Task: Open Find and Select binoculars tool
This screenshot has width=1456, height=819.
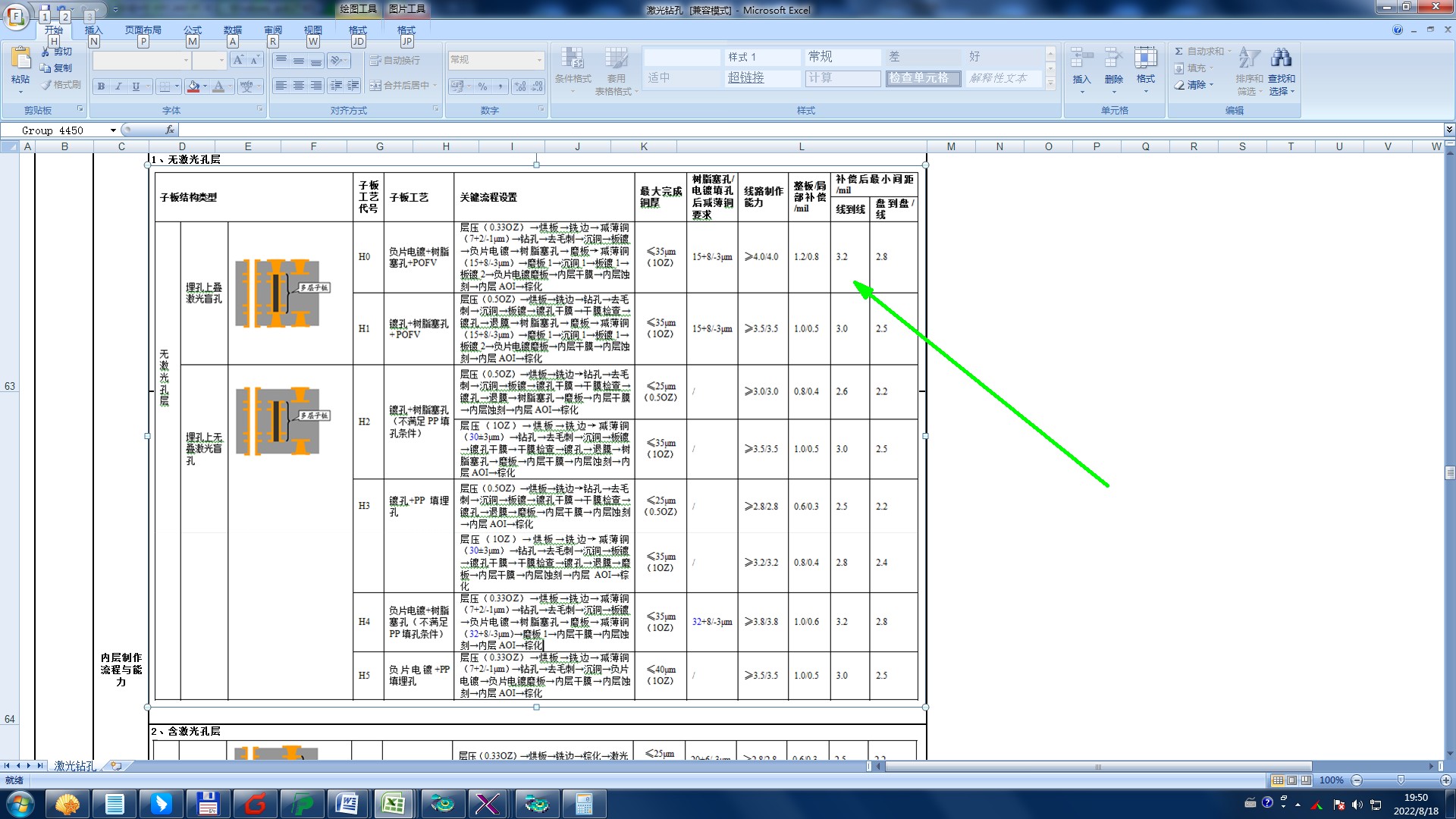Action: pyautogui.click(x=1281, y=58)
